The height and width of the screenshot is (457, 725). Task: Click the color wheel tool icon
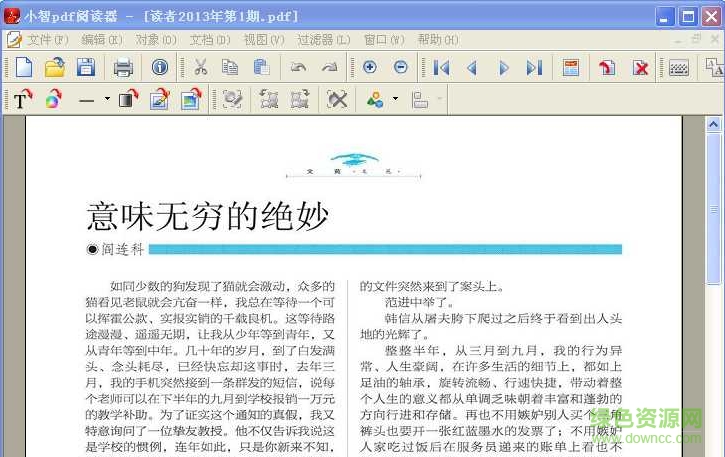point(53,99)
